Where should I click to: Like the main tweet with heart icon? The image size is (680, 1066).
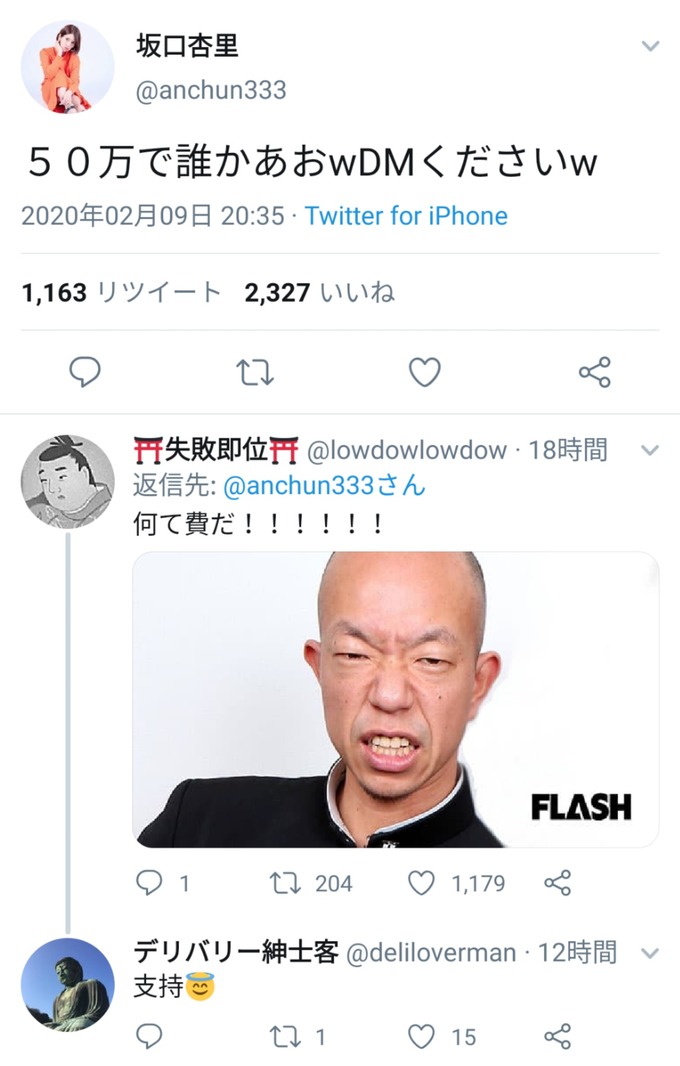point(424,372)
